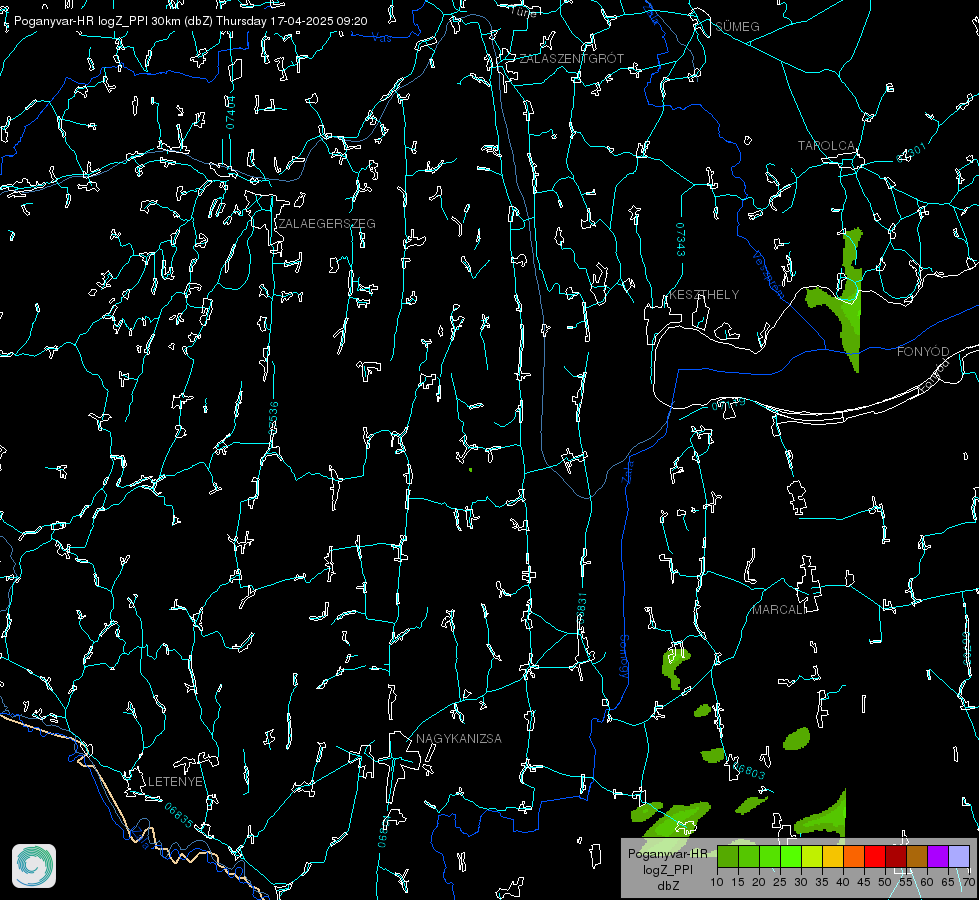Viewport: 979px width, 900px height.
Task: Click the dark red 50-55 dBZ swatch
Action: [x=896, y=856]
